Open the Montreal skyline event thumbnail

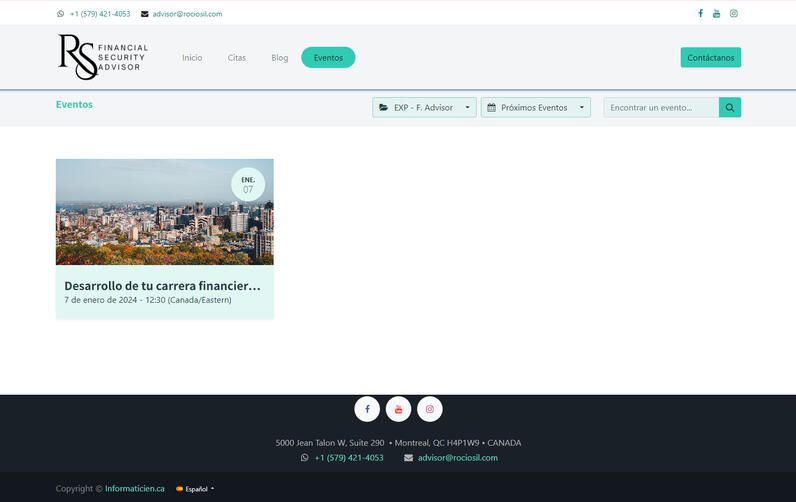click(x=164, y=212)
